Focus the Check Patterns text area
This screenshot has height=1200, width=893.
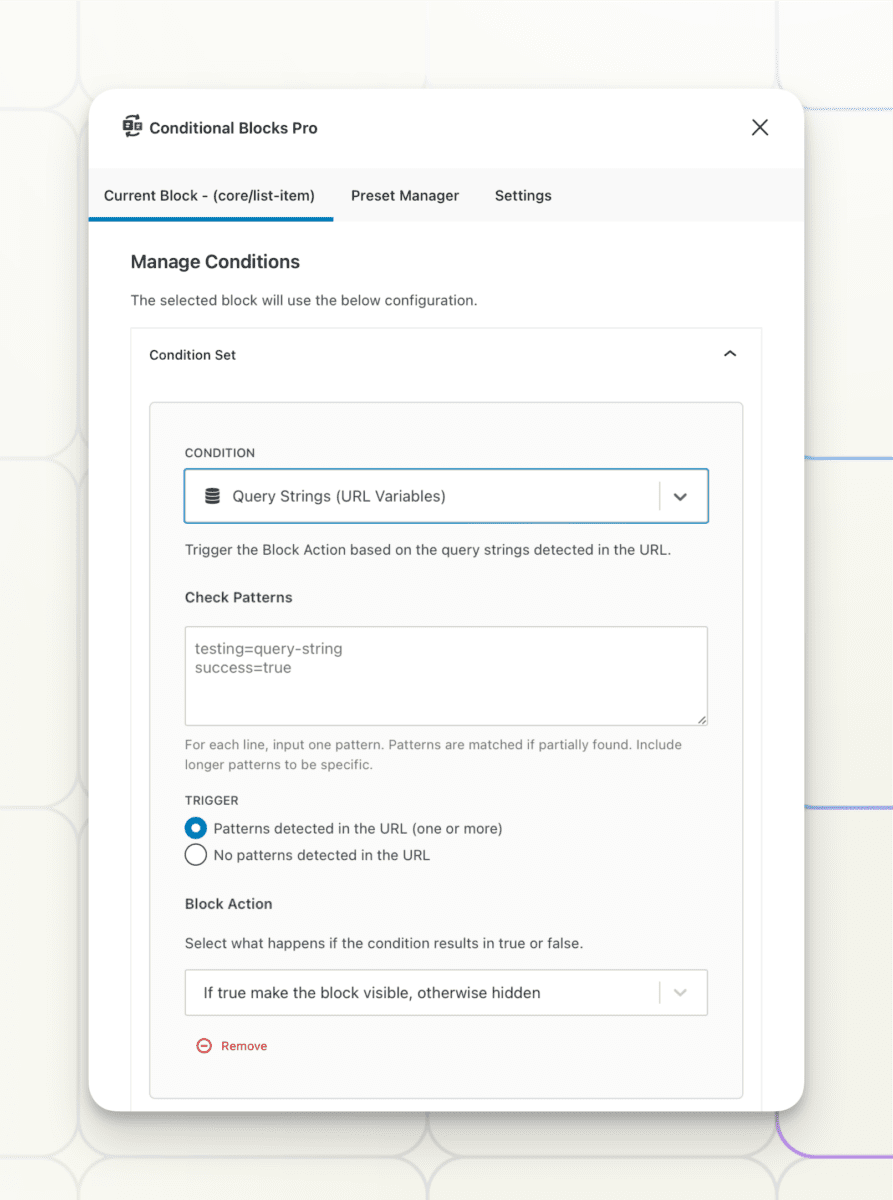[446, 676]
